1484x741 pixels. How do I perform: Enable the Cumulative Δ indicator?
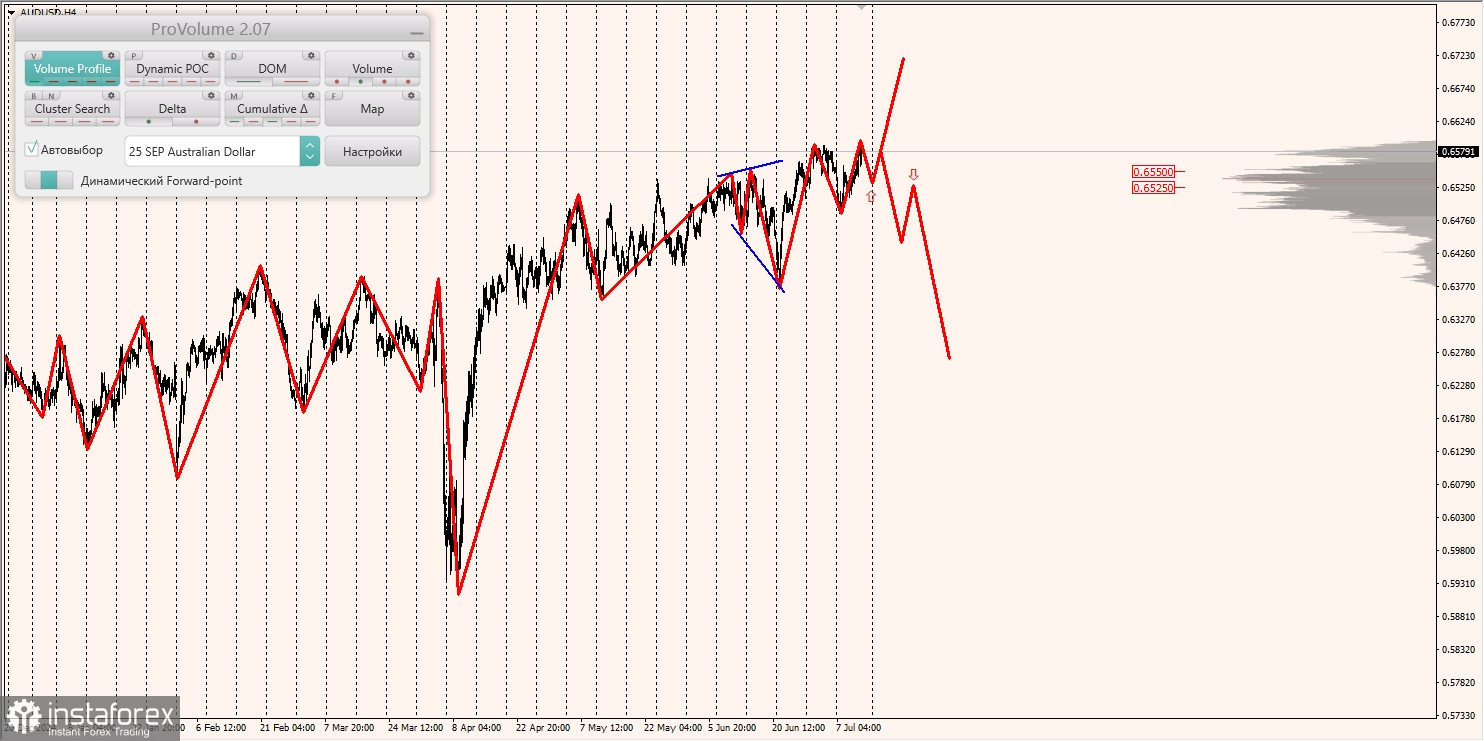pos(272,108)
